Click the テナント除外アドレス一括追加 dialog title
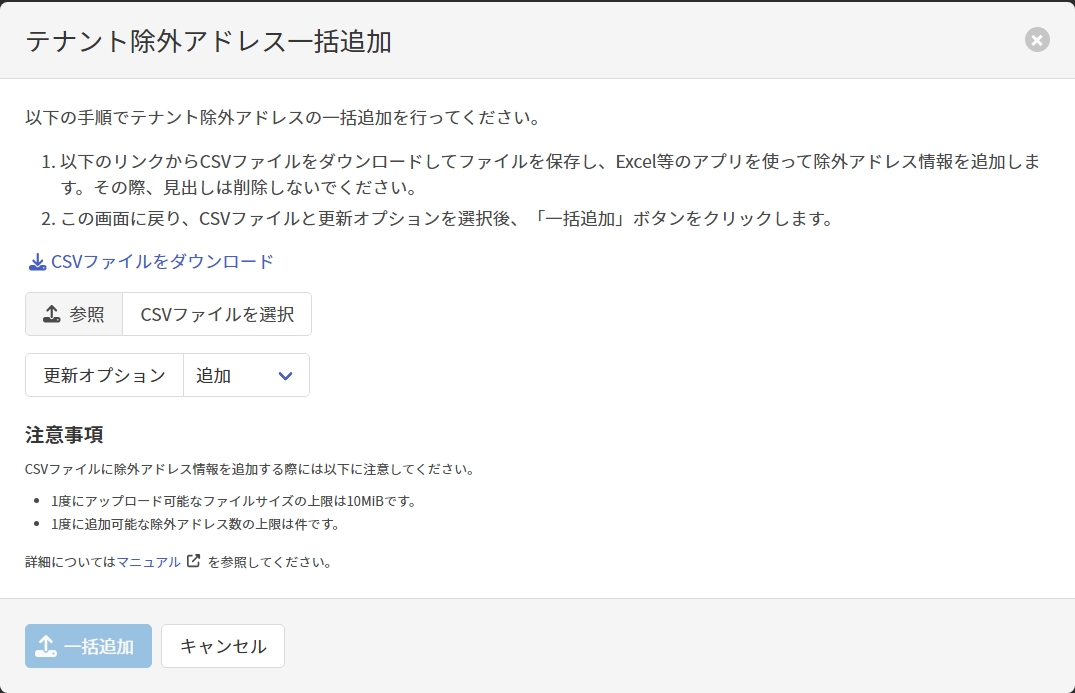Viewport: 1075px width, 693px height. tap(208, 41)
